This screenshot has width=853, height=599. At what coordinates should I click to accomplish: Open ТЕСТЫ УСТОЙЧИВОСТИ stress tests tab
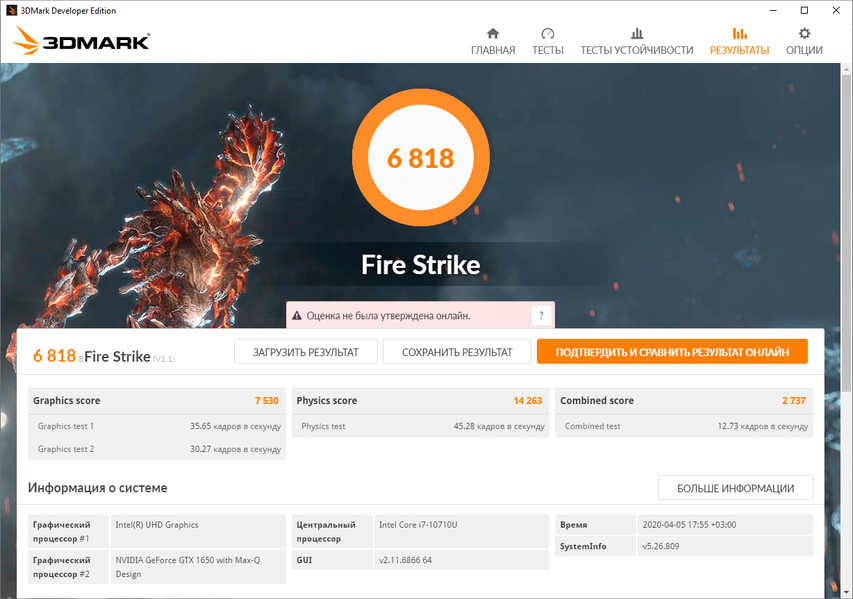[636, 41]
